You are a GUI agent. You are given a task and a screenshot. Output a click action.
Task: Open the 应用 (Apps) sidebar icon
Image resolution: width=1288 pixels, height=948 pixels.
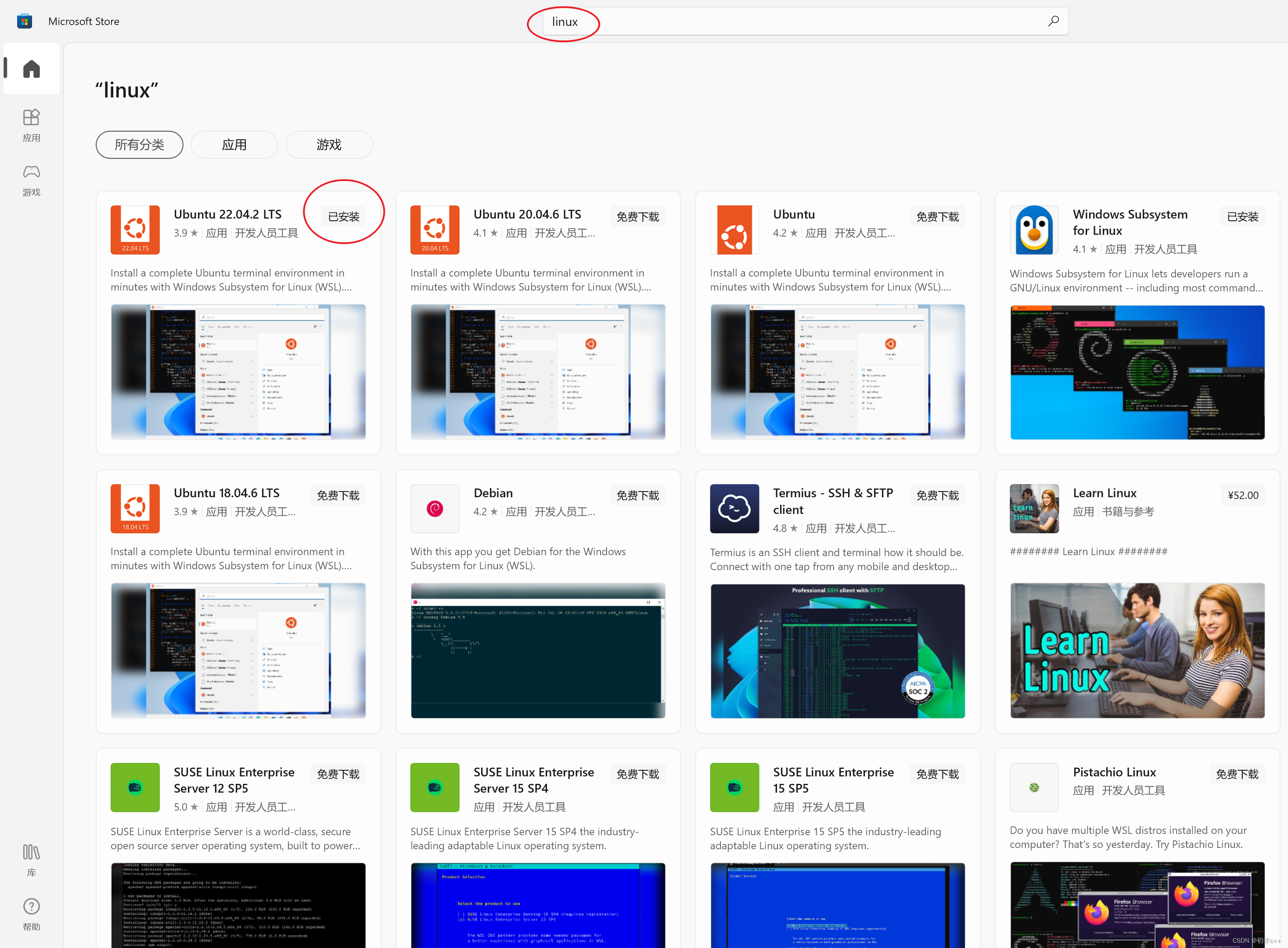tap(32, 125)
